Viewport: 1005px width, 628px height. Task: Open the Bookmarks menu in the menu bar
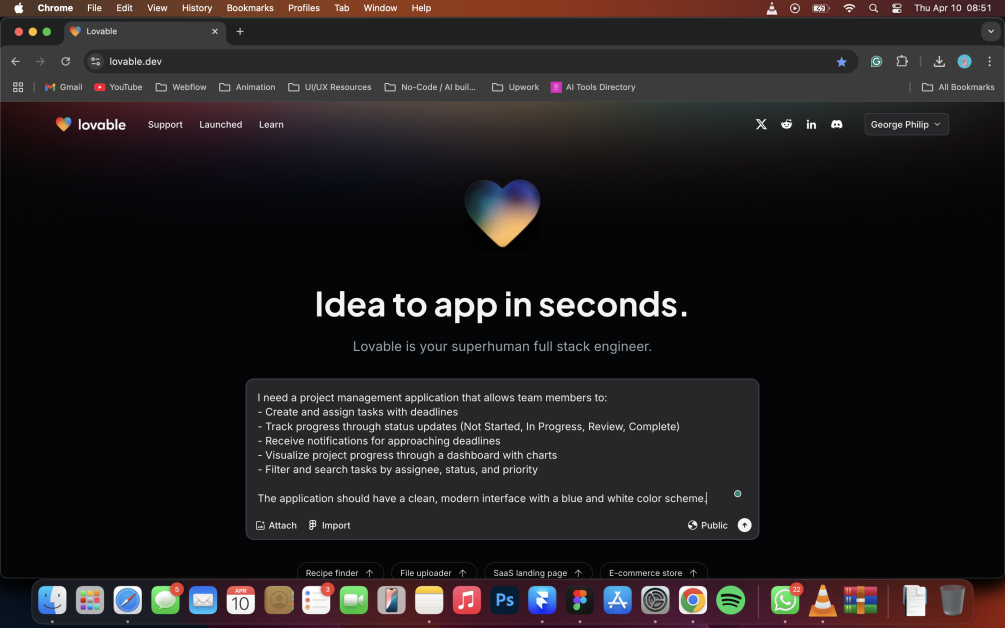click(x=249, y=8)
